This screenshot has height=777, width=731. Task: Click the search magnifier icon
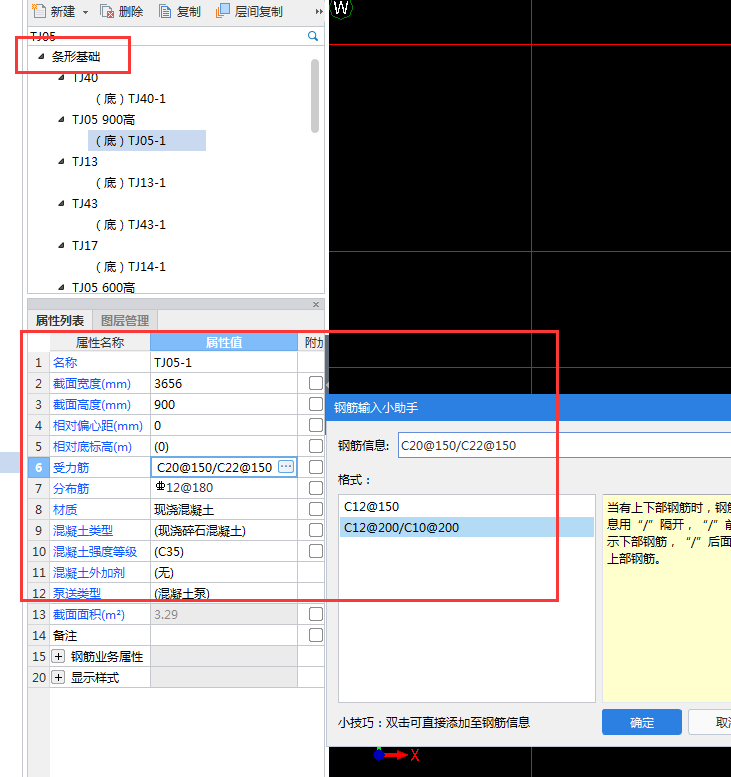tap(313, 36)
